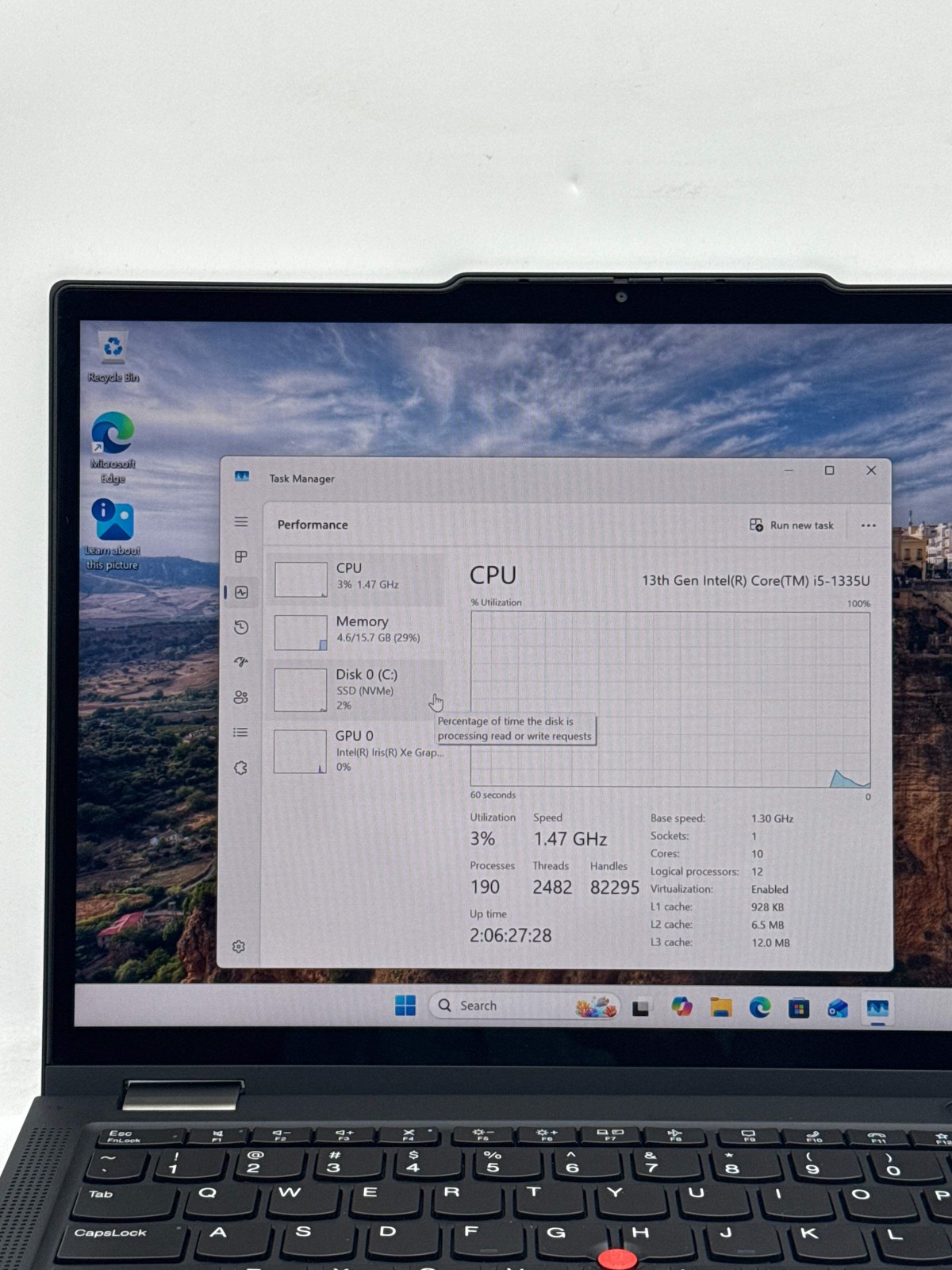The image size is (952, 1270).
Task: Open Copilot from the taskbar
Action: pyautogui.click(x=681, y=1007)
